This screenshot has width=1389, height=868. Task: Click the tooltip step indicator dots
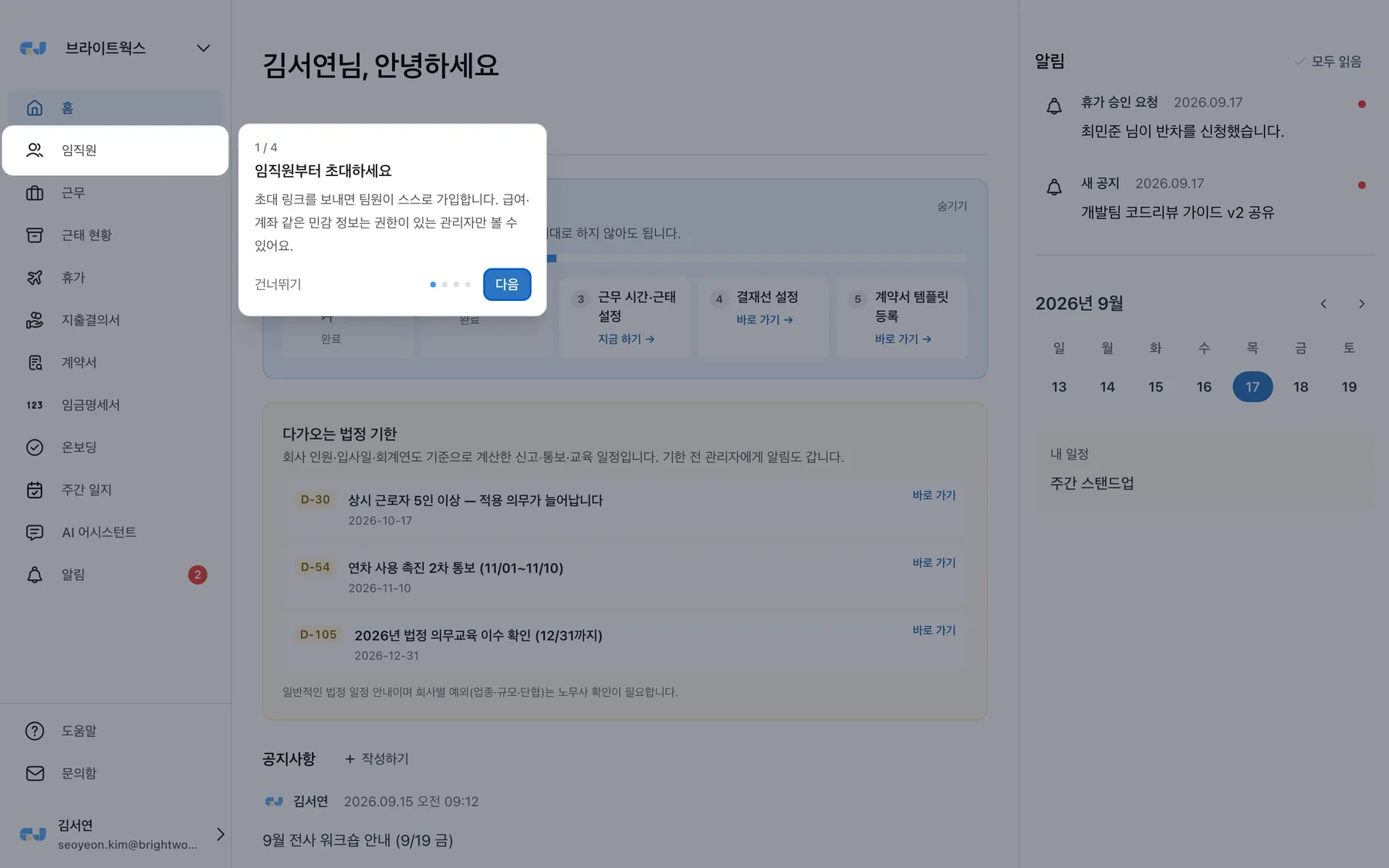coord(450,285)
